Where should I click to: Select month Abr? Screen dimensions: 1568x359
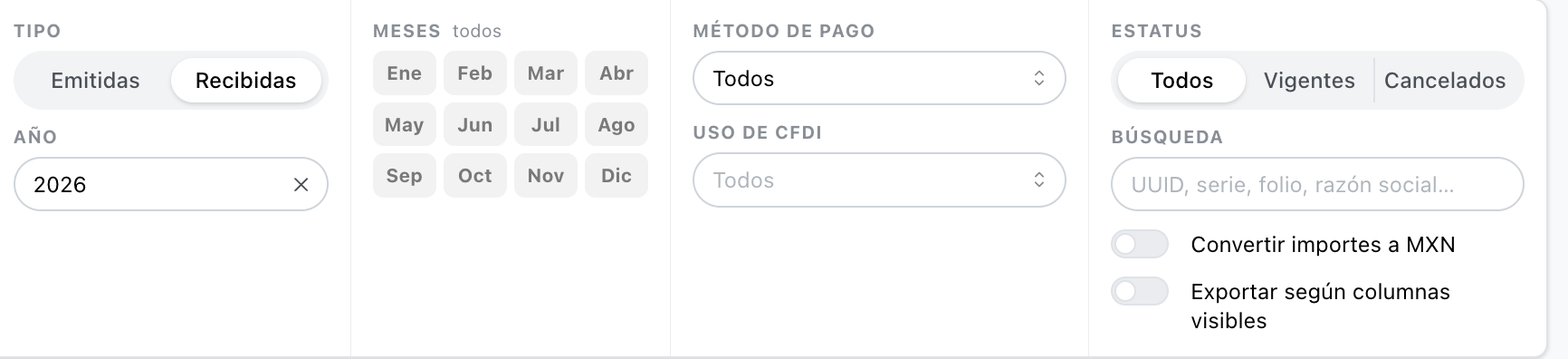(617, 73)
